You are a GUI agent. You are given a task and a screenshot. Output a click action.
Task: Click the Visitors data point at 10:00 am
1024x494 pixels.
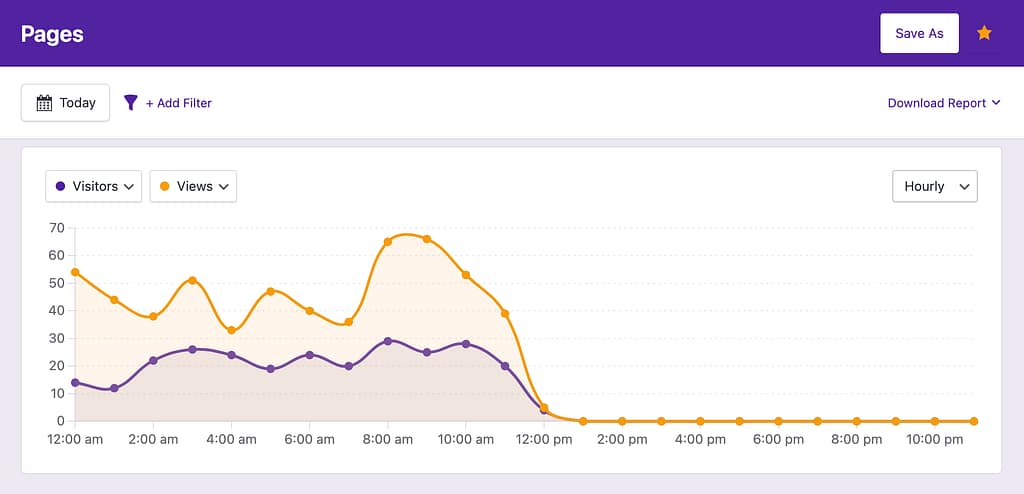[x=466, y=344]
